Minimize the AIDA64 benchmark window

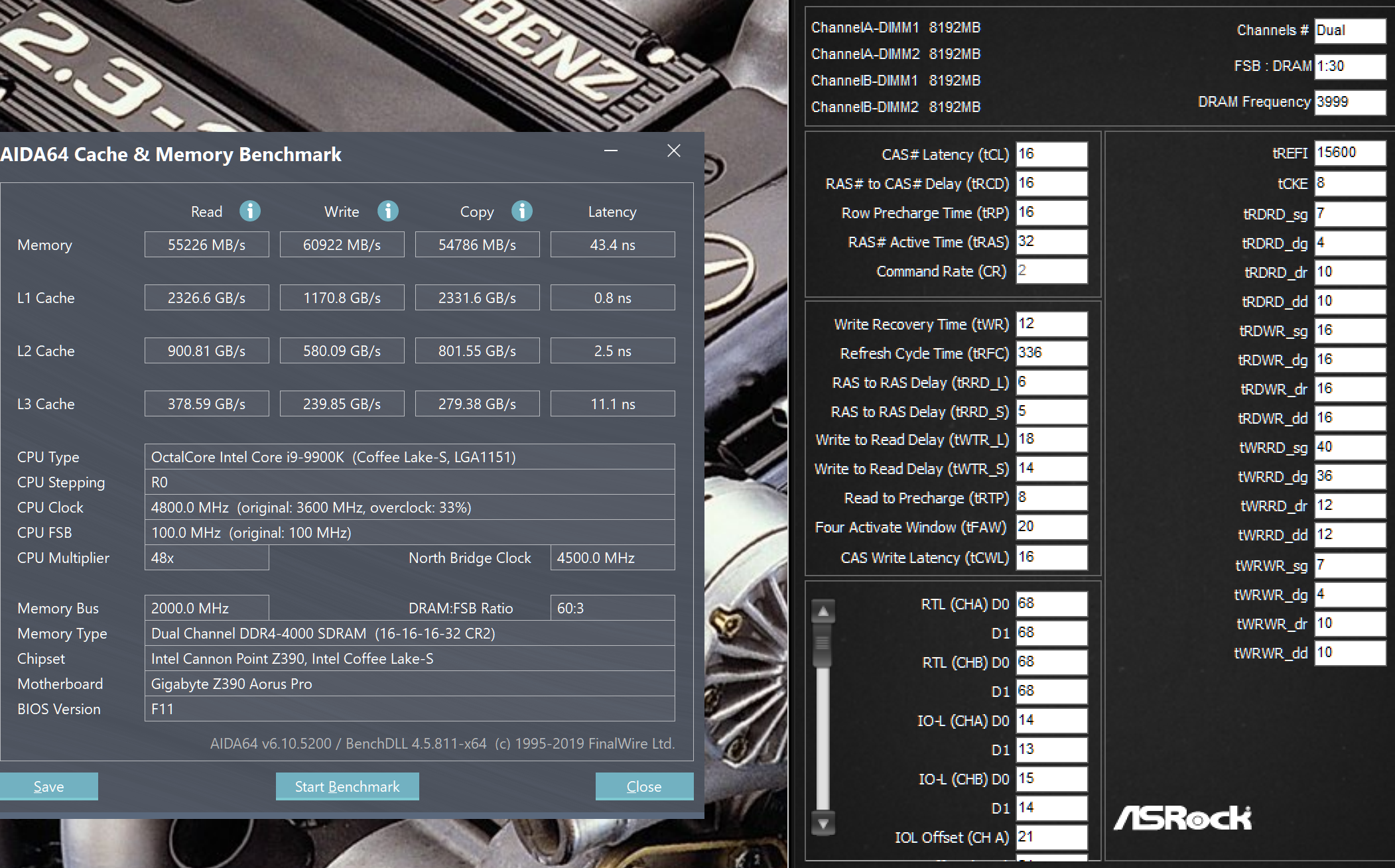(x=611, y=151)
